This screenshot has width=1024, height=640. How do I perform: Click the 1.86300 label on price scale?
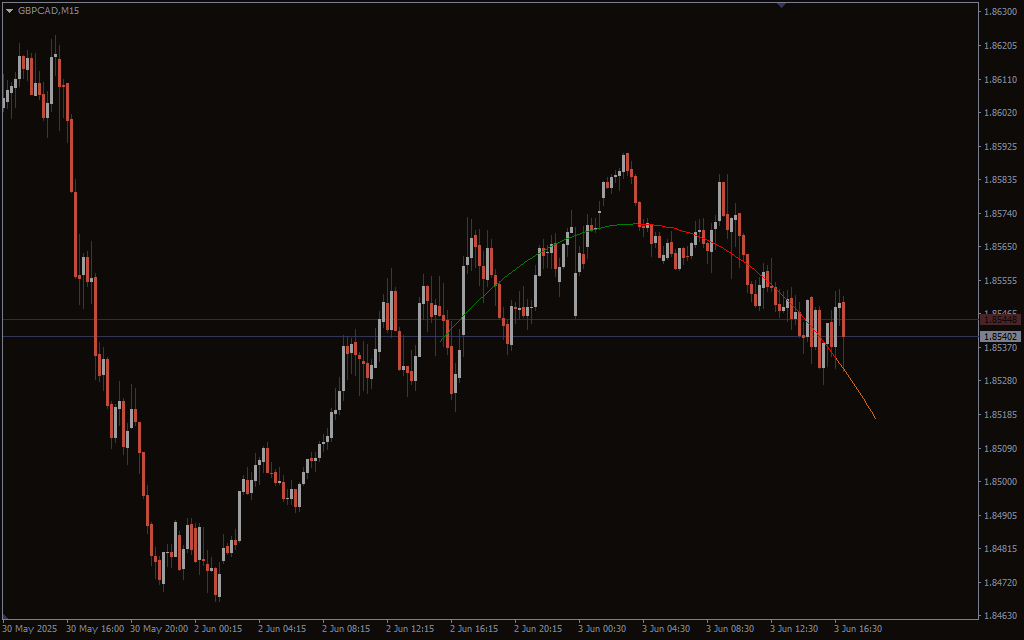coord(1000,12)
